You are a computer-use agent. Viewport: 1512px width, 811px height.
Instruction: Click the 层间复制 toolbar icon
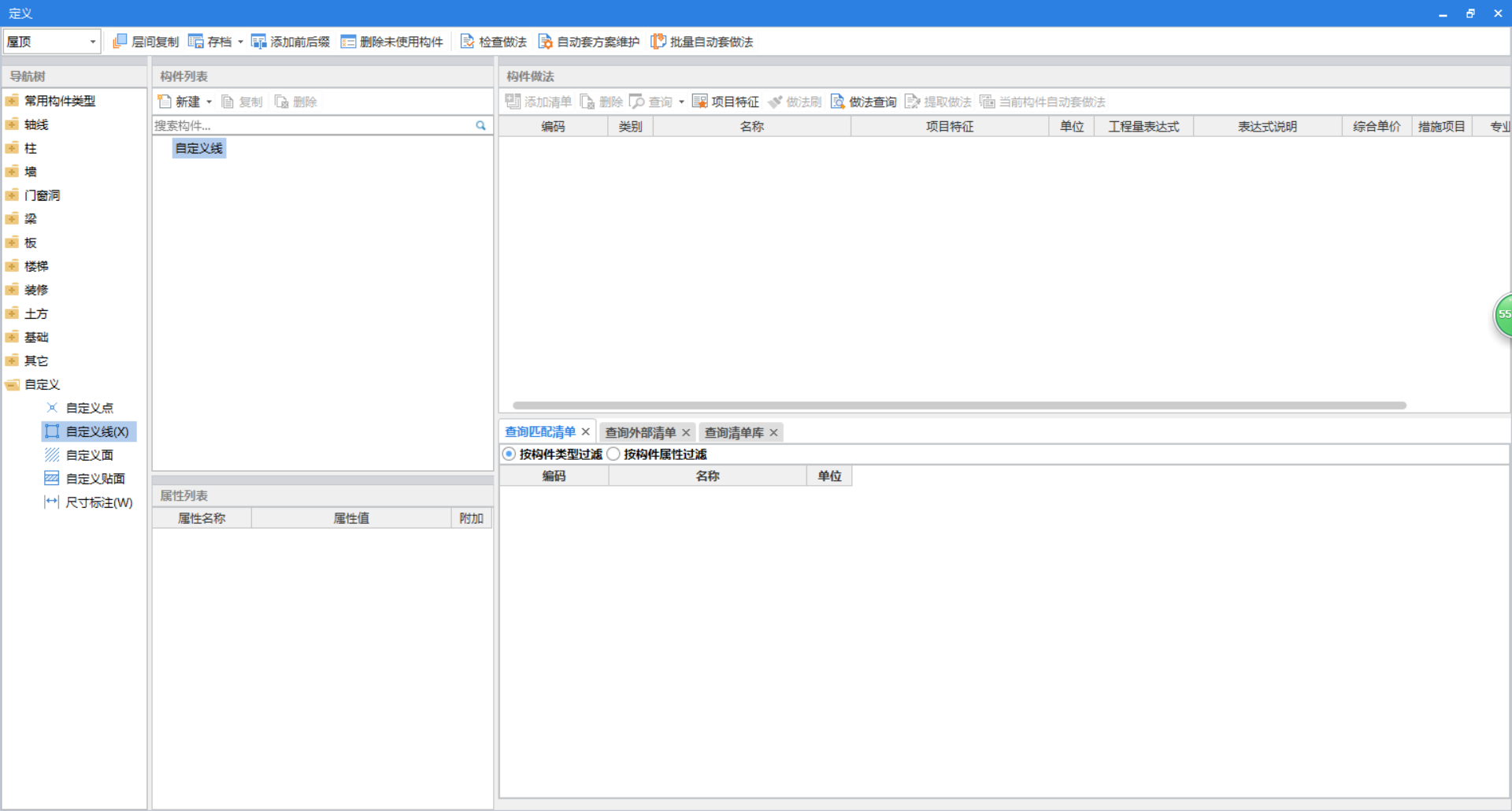(120, 41)
